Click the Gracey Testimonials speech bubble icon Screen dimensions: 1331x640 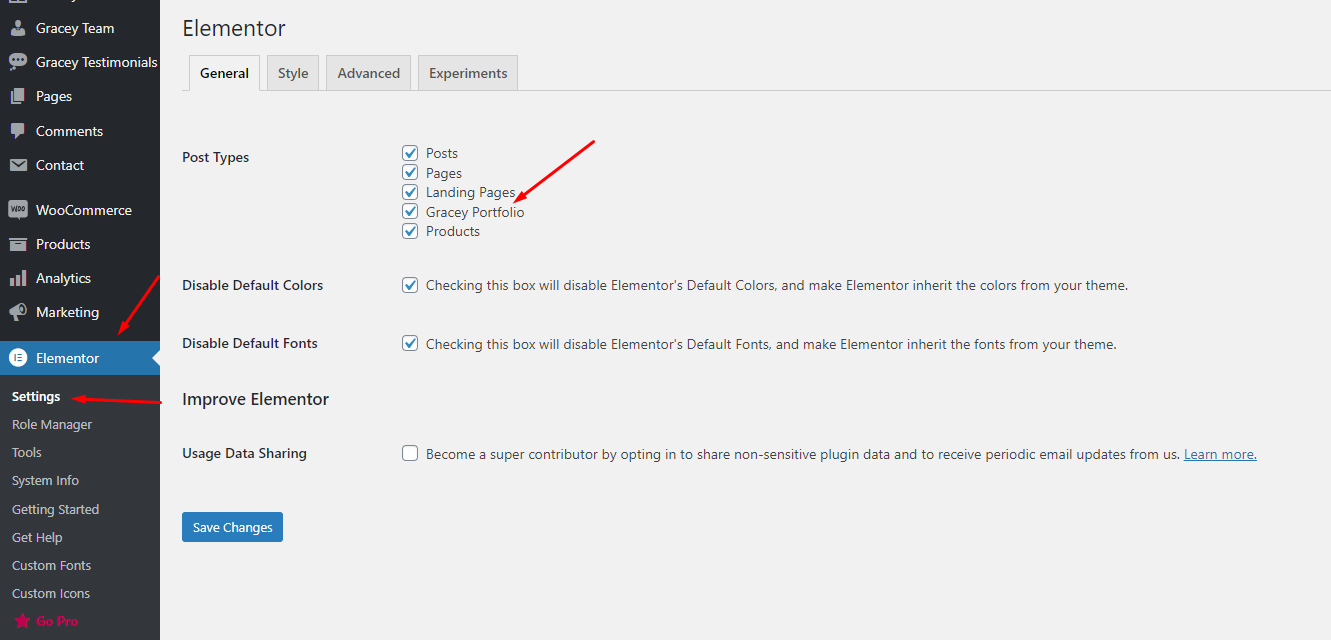pyautogui.click(x=18, y=62)
